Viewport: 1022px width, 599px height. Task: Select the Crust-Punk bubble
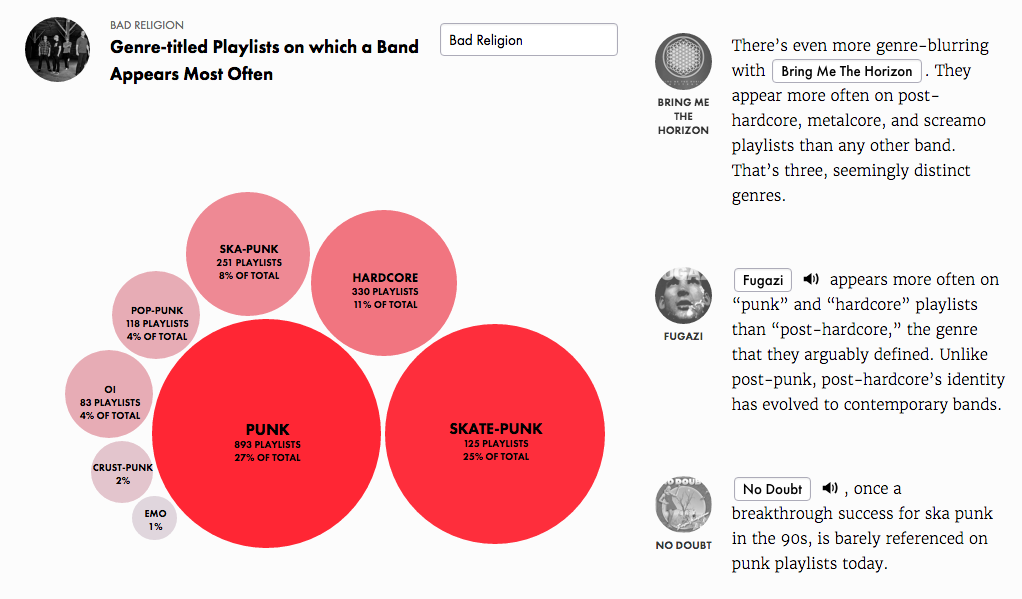(x=122, y=472)
